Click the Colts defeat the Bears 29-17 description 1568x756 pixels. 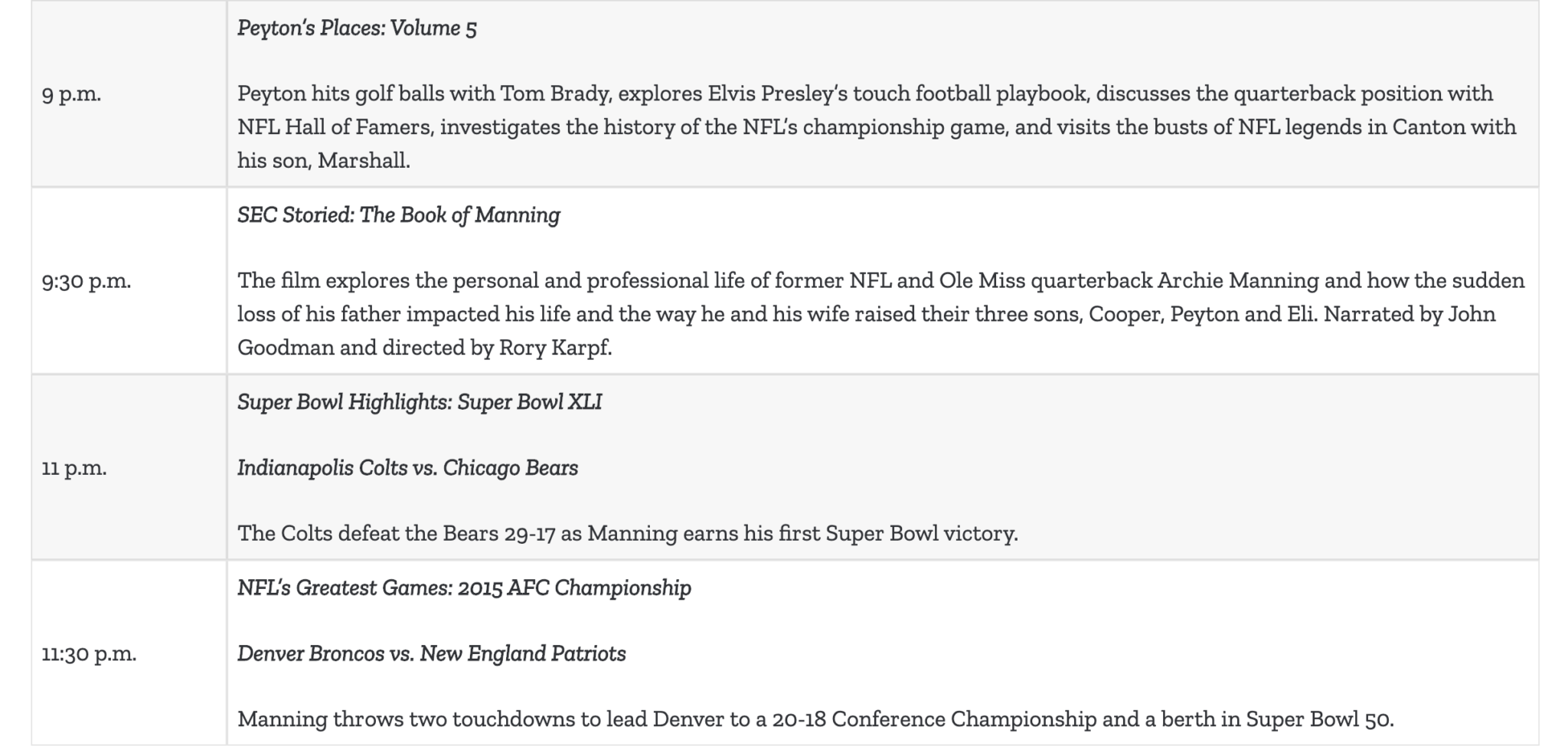point(628,533)
